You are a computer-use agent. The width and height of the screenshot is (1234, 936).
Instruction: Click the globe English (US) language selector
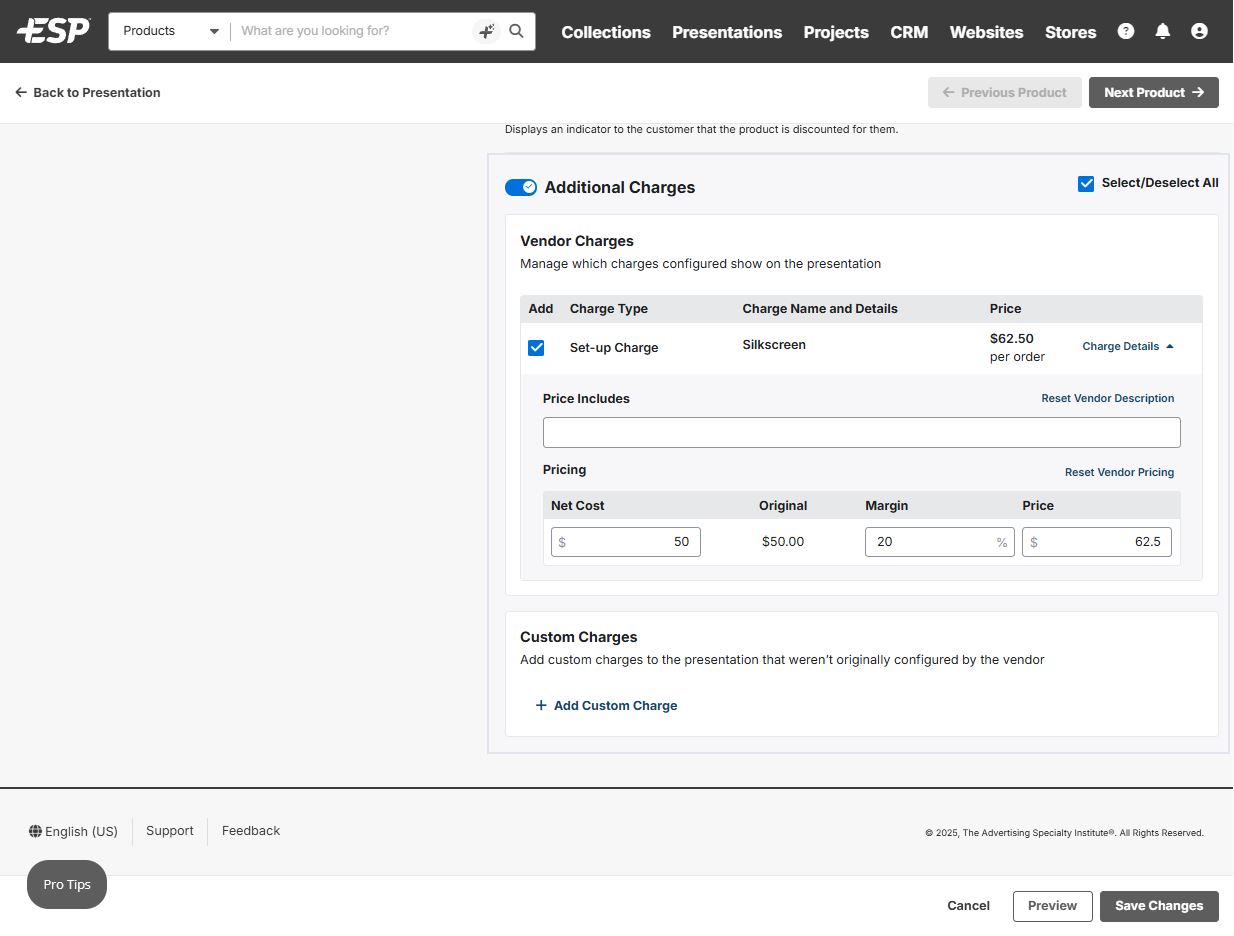[74, 831]
